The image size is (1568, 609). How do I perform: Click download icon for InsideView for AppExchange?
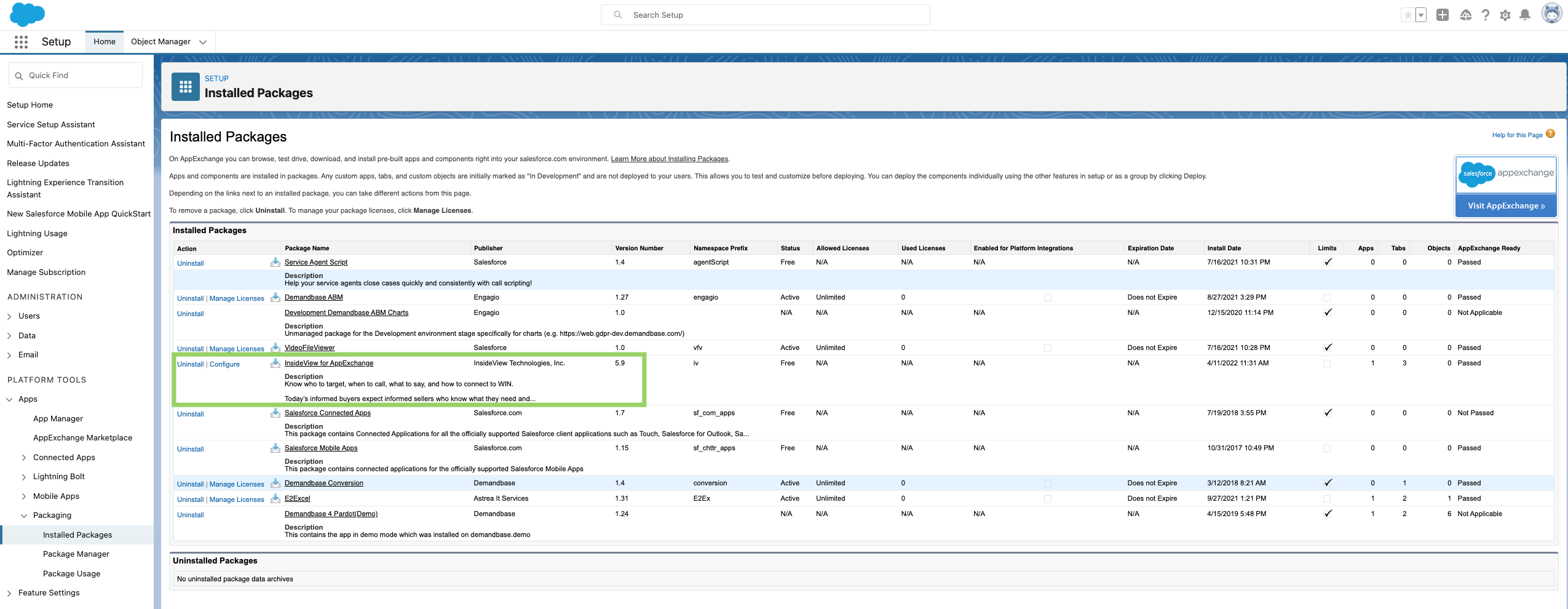point(275,363)
